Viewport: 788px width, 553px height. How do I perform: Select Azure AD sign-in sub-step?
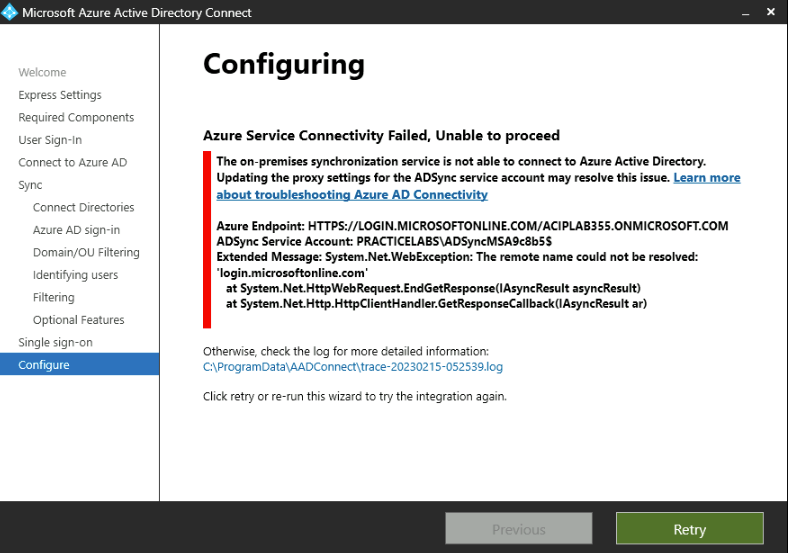[x=76, y=230]
